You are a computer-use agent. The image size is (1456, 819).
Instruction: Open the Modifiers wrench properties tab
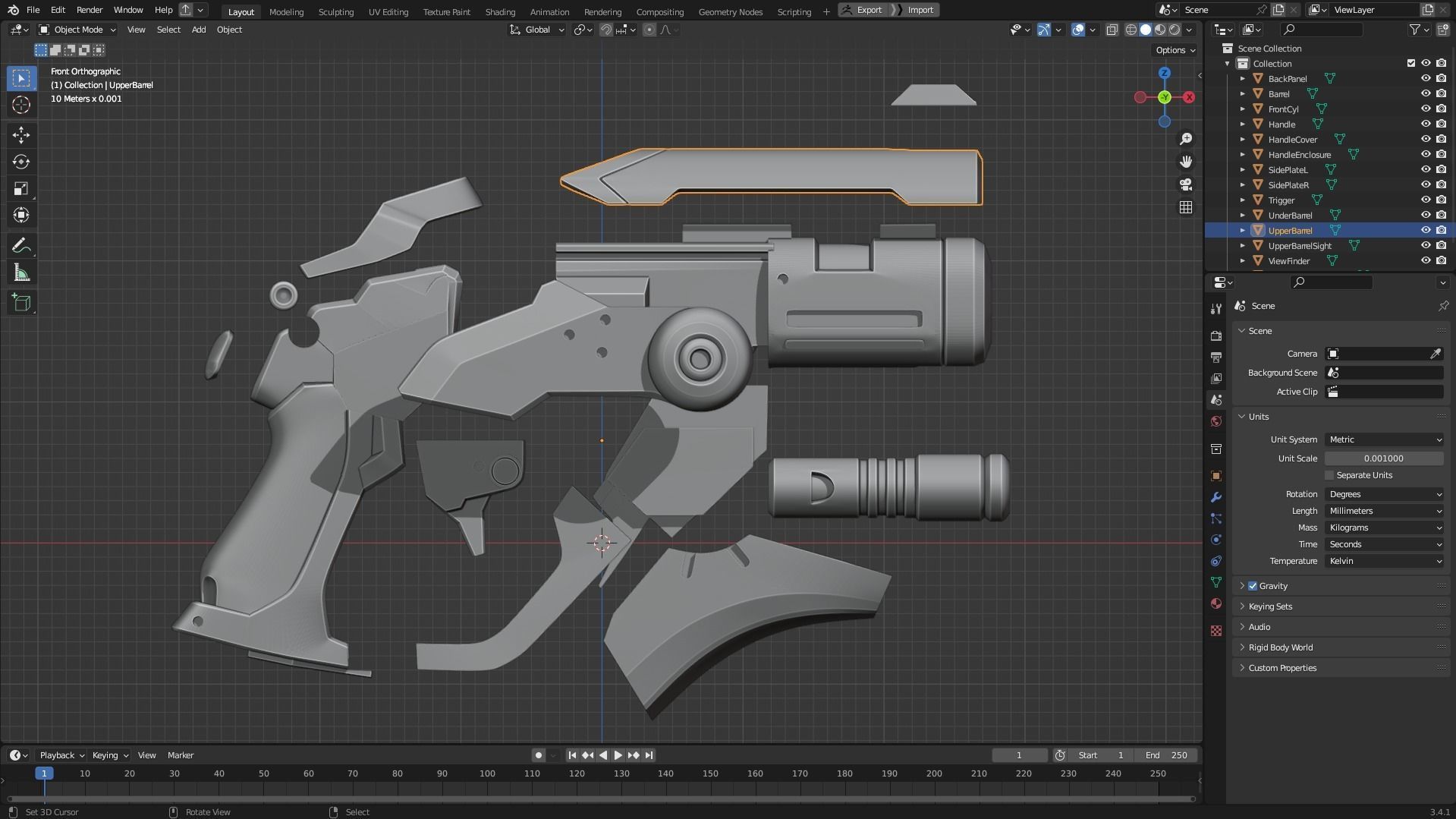pos(1216,497)
